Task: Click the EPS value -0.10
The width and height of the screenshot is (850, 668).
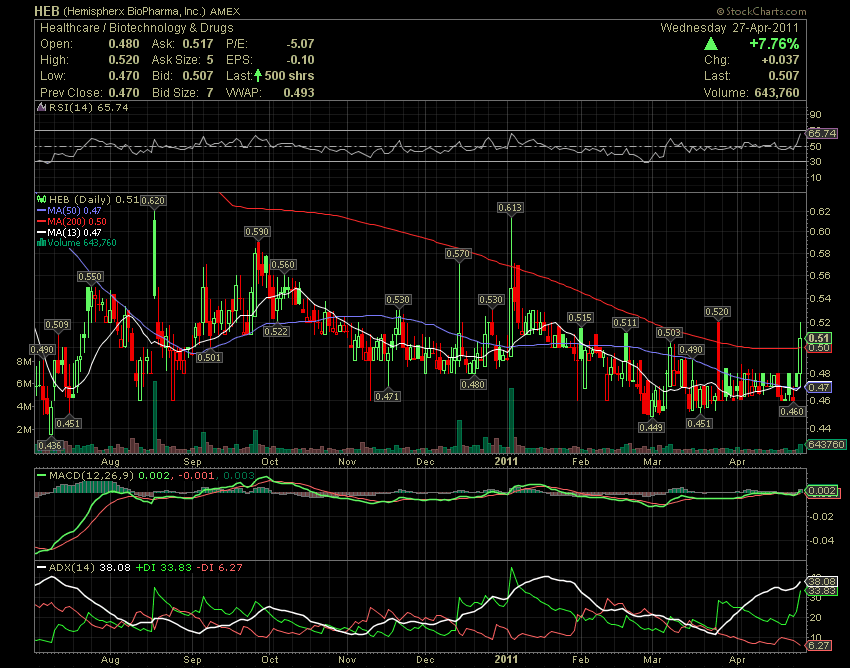Action: 300,60
